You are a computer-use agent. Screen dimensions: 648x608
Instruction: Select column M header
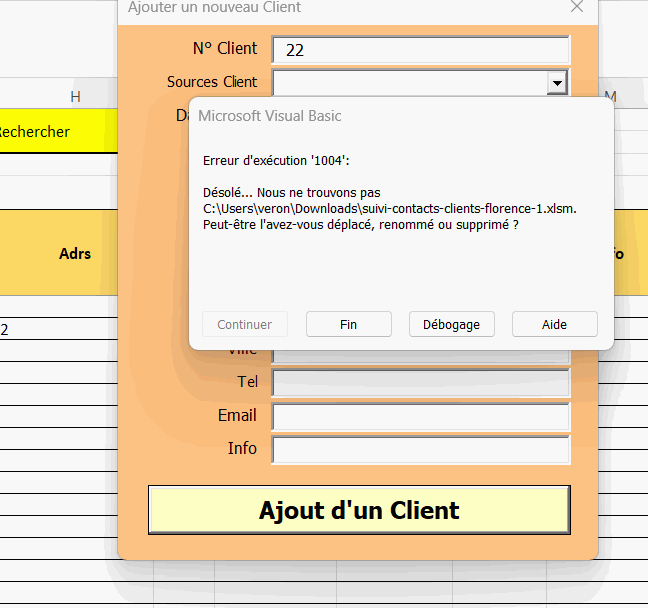[611, 96]
